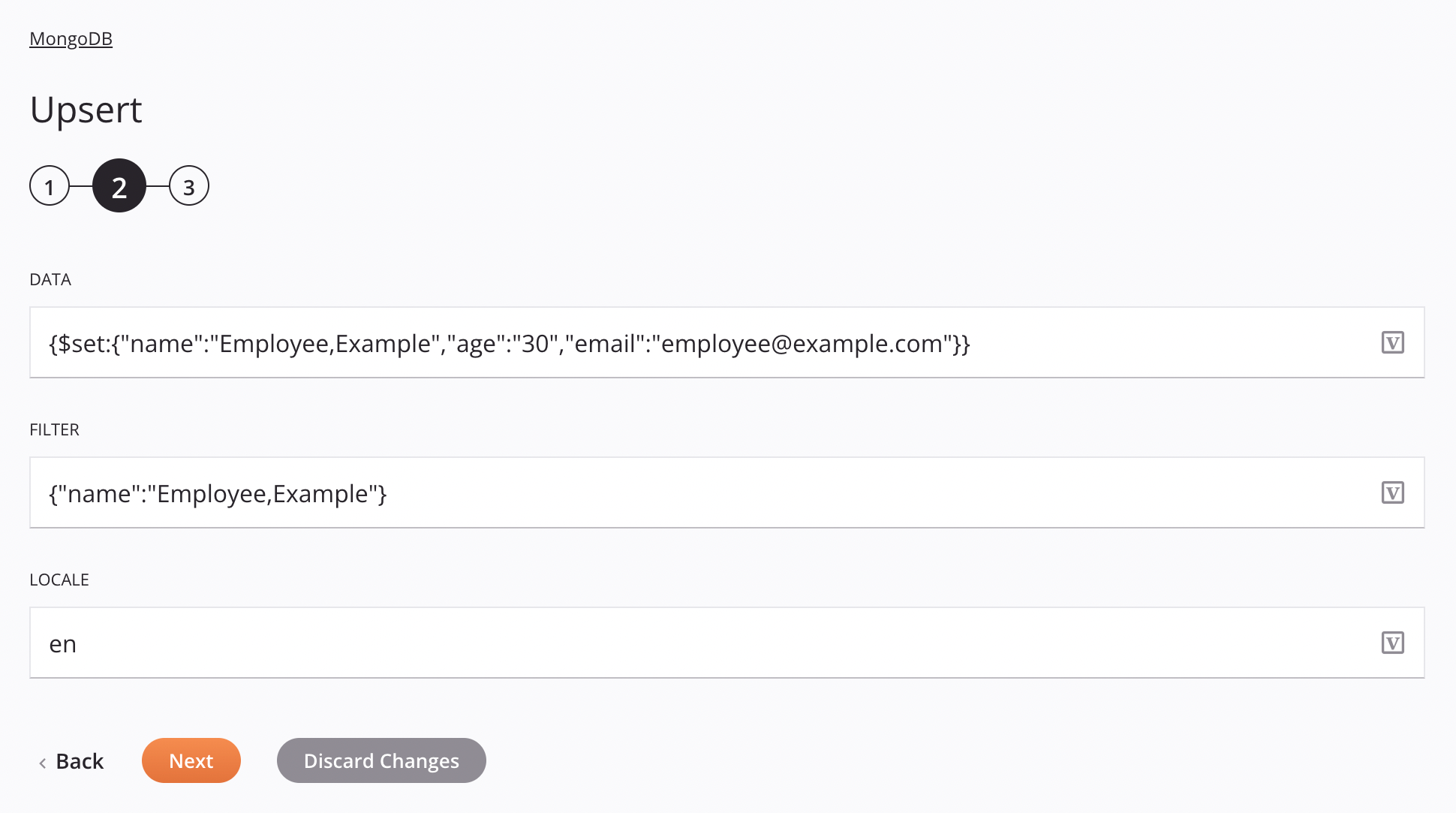Click the FILTER input field
This screenshot has height=813, width=1456.
[x=727, y=492]
